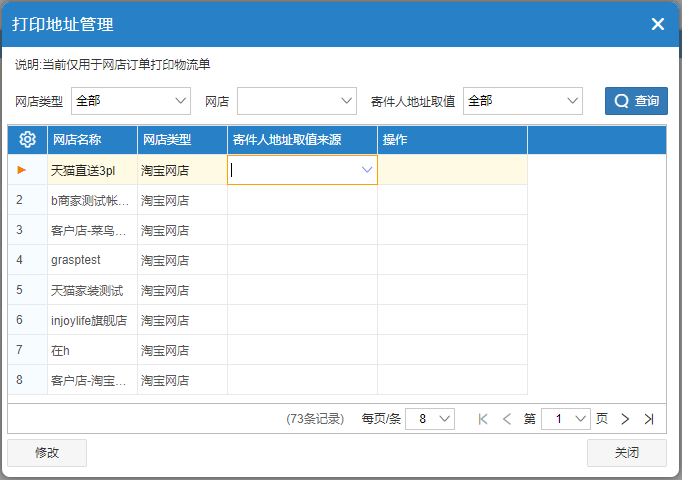The height and width of the screenshot is (480, 682).
Task: Open the page number selector
Action: [x=565, y=419]
